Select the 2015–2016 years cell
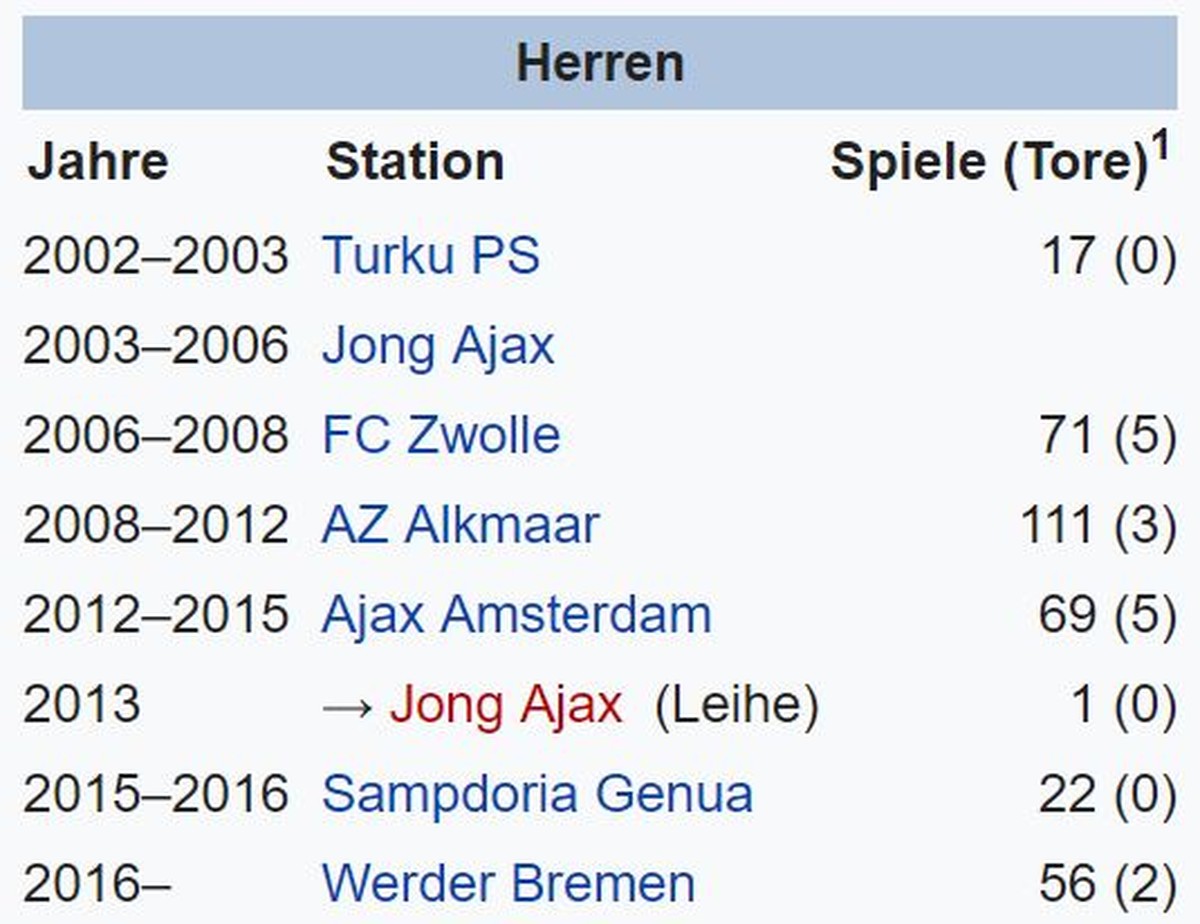 click(155, 795)
